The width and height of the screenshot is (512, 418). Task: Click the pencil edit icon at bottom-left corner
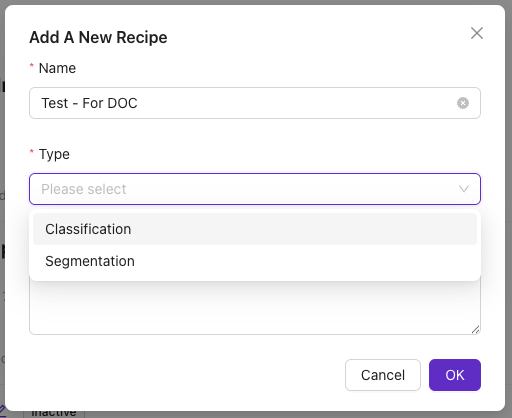tap(2, 411)
